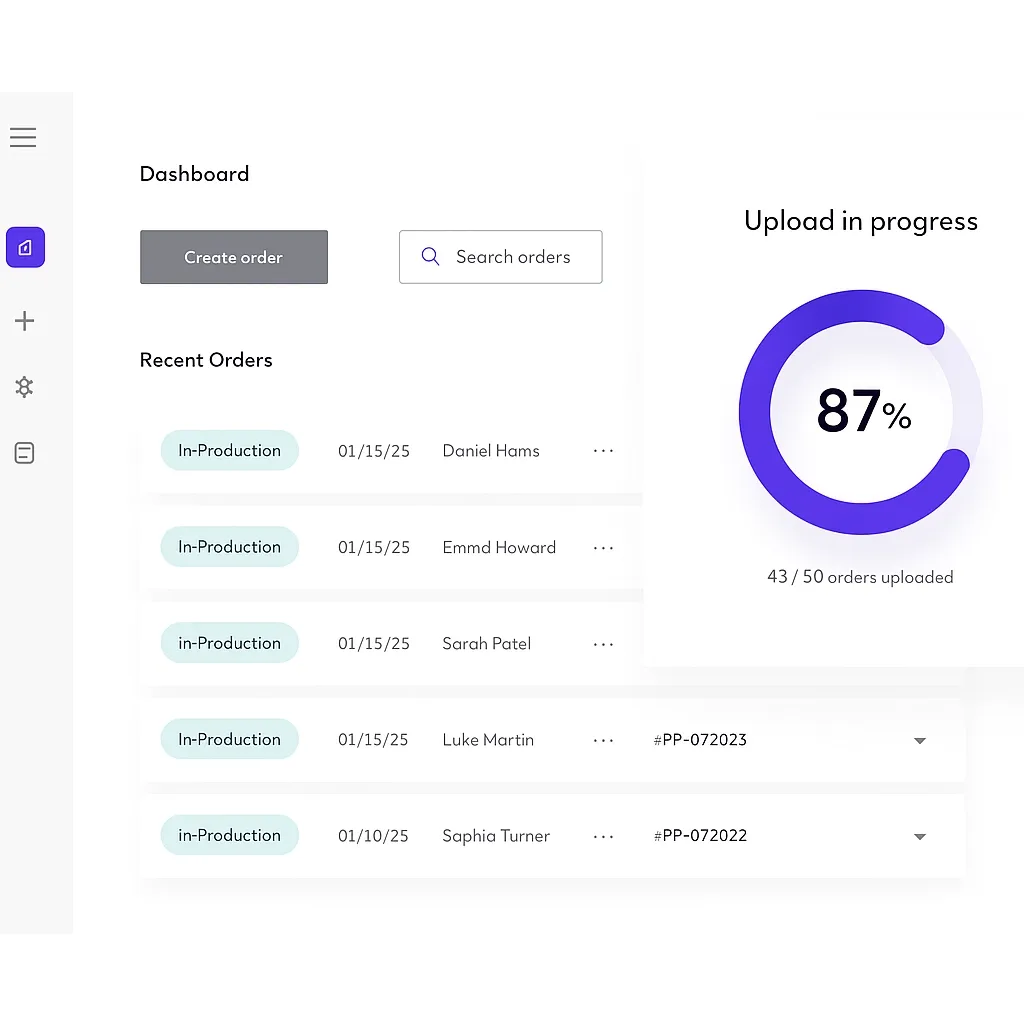
Task: Open the hamburger navigation menu
Action: point(23,137)
